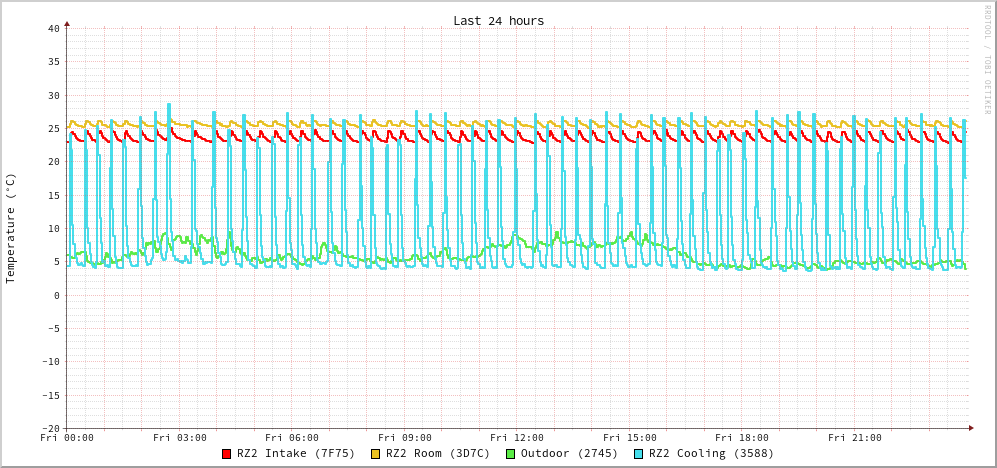997x468 pixels.
Task: Click the 'Last 24 hours' chart title
Action: (x=498, y=21)
